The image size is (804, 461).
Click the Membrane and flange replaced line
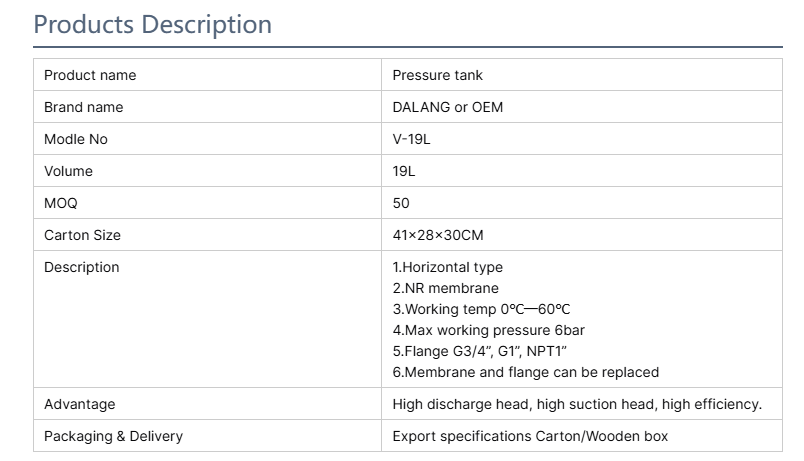click(x=525, y=372)
